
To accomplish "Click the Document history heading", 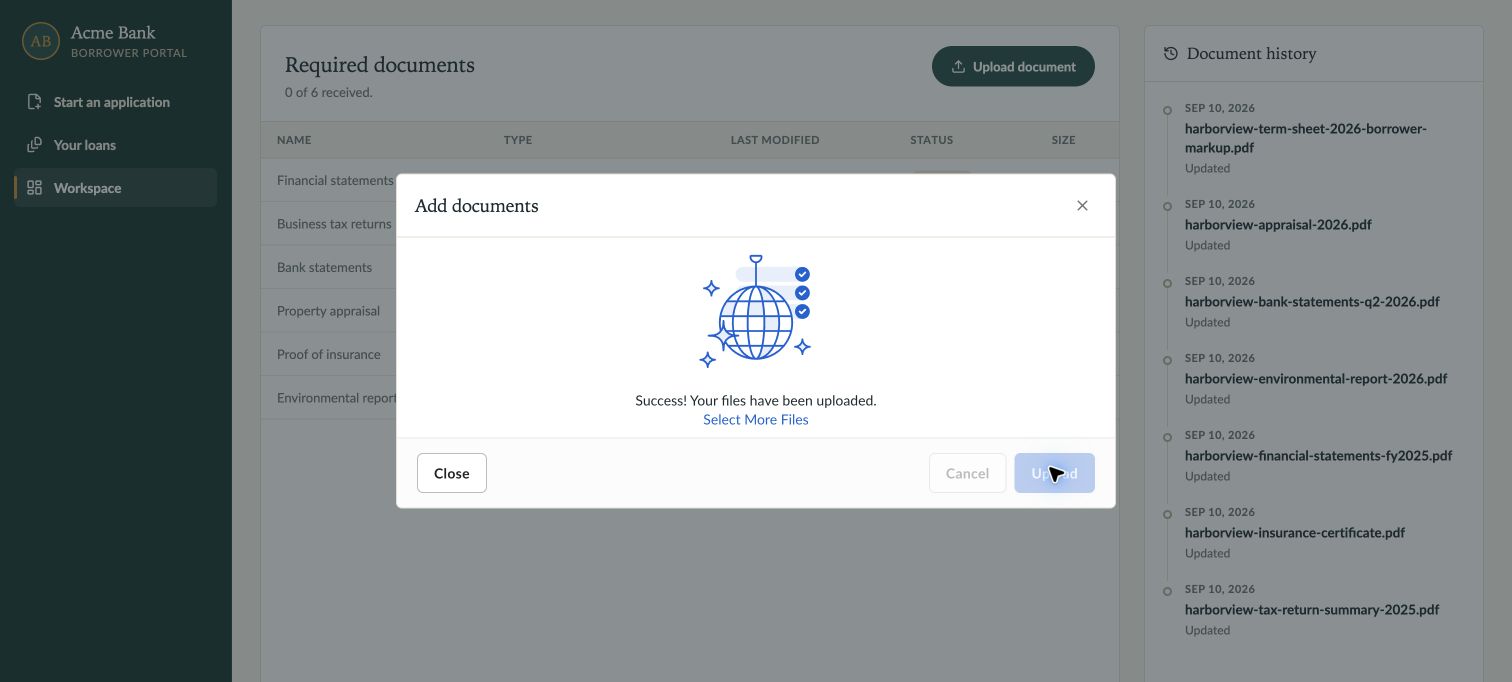I will pos(1251,54).
